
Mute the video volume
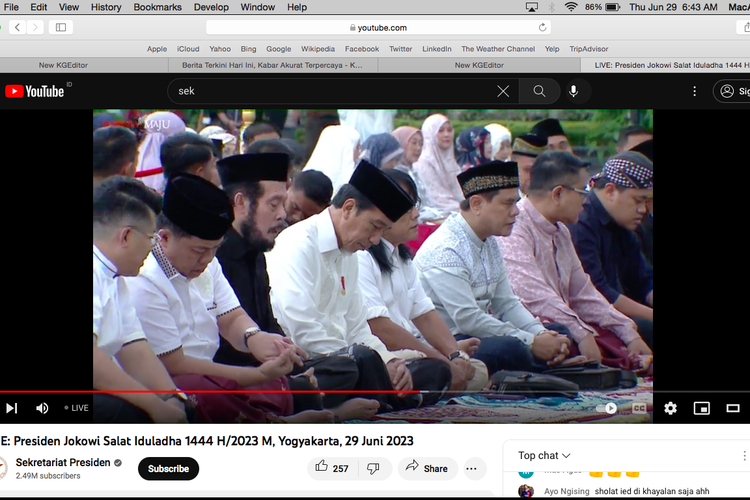(42, 408)
